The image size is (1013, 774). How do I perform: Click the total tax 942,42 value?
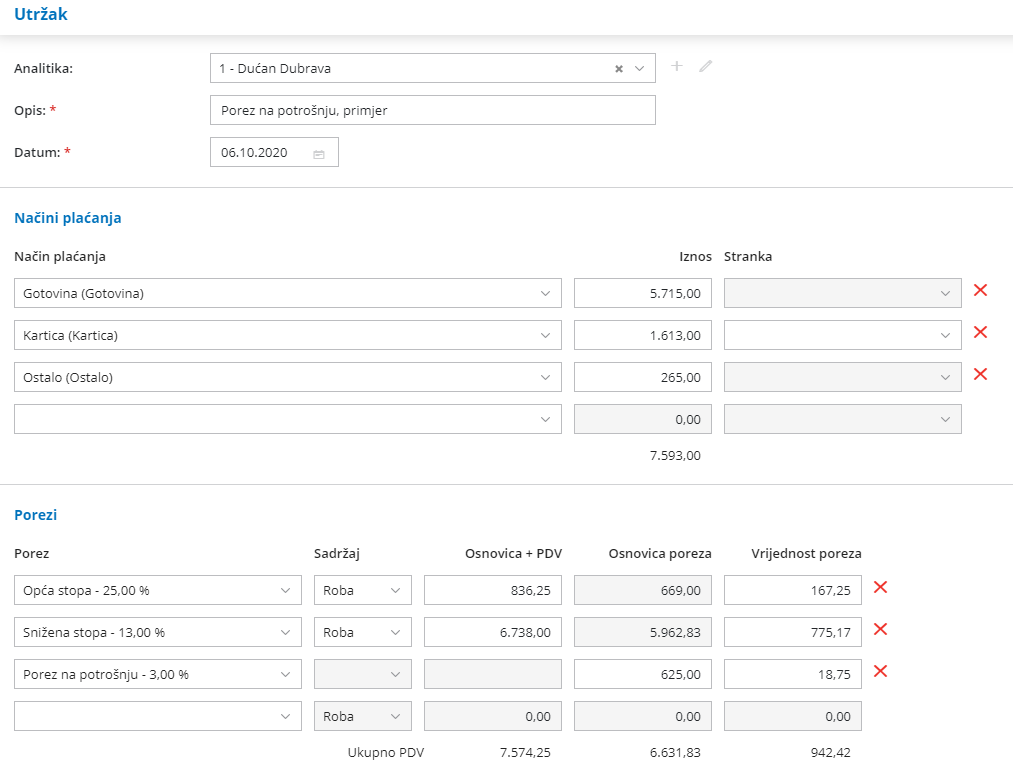[831, 753]
